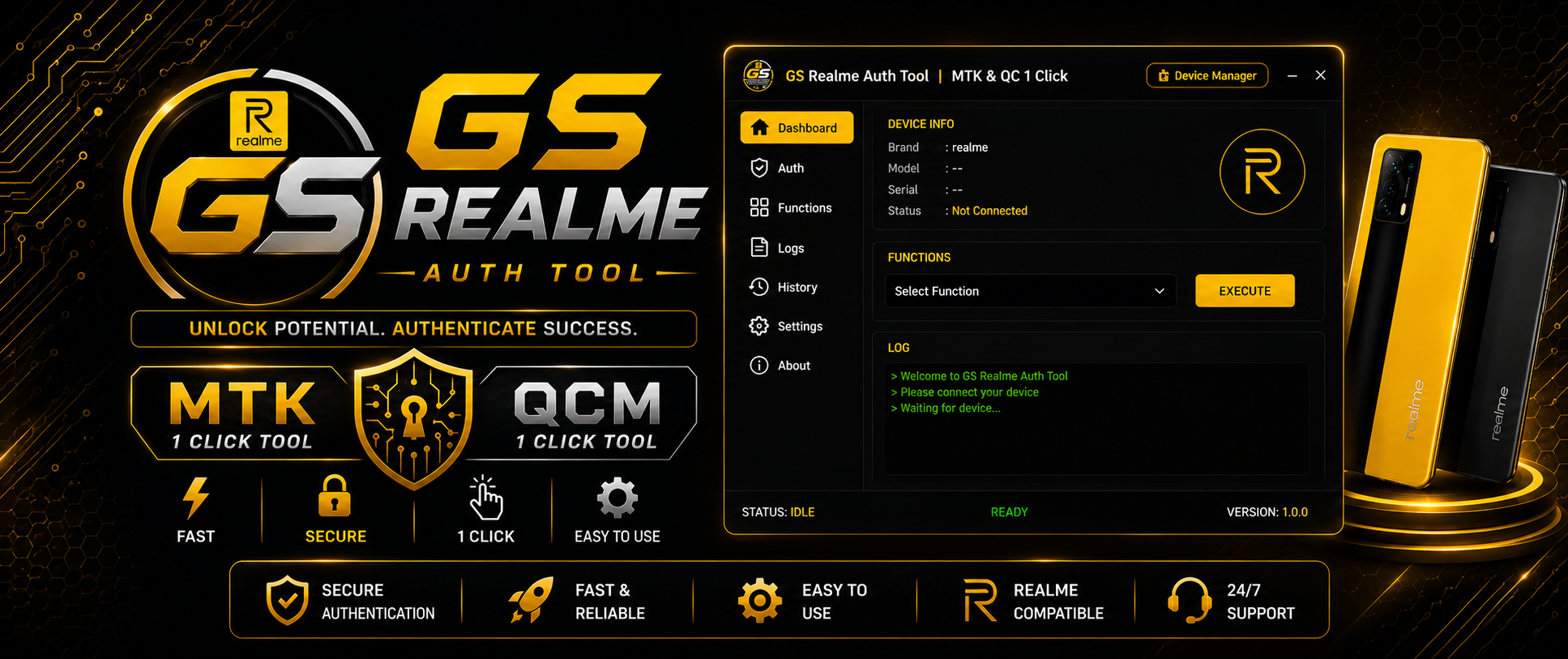Click the black realme phone image

(x=1515, y=324)
